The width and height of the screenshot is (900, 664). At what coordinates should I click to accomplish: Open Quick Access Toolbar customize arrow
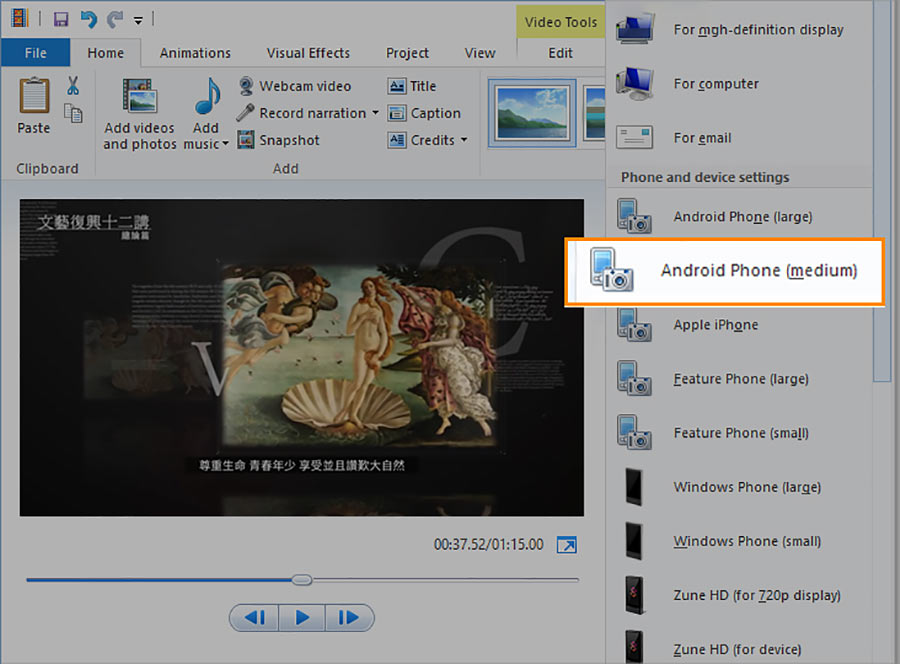pyautogui.click(x=138, y=21)
